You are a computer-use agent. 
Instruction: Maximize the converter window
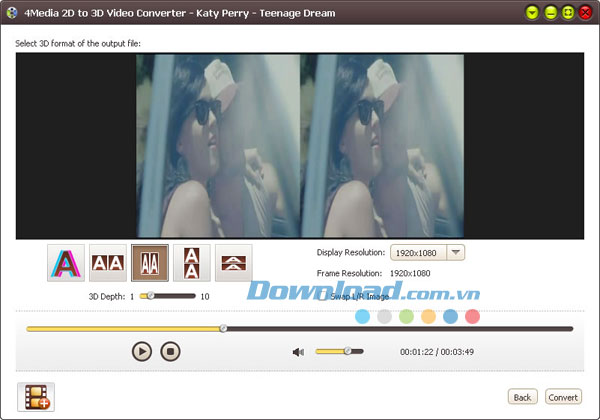pos(568,13)
